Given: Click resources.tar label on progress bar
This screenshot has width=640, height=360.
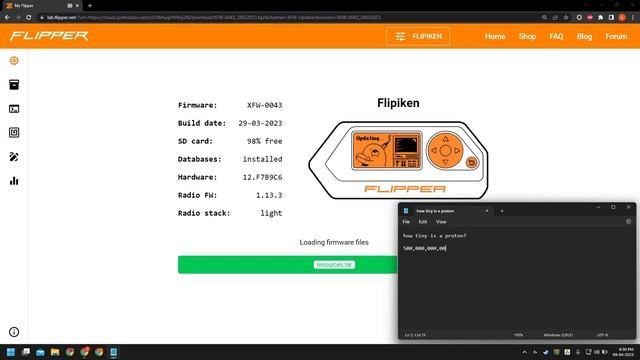Looking at the screenshot, I should (x=334, y=264).
